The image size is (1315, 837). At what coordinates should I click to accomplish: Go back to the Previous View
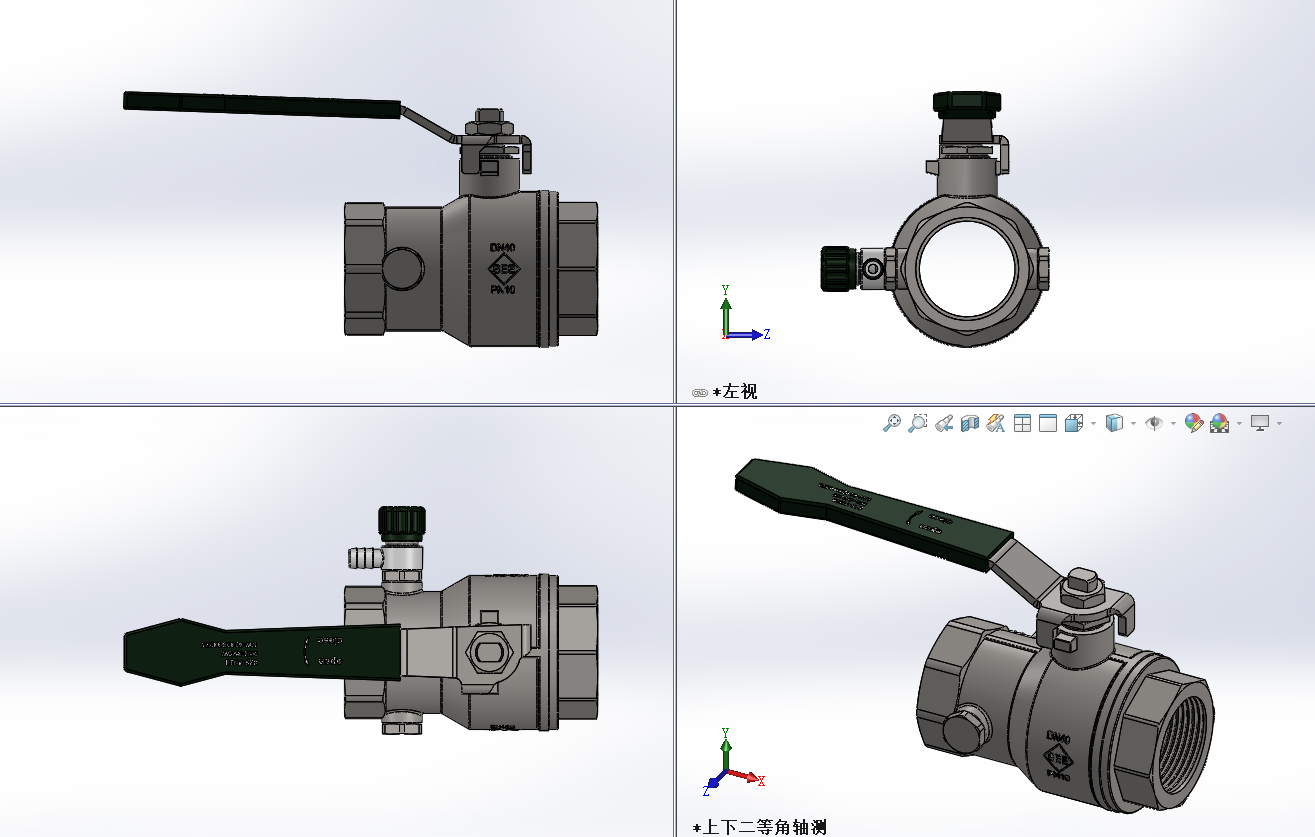943,423
